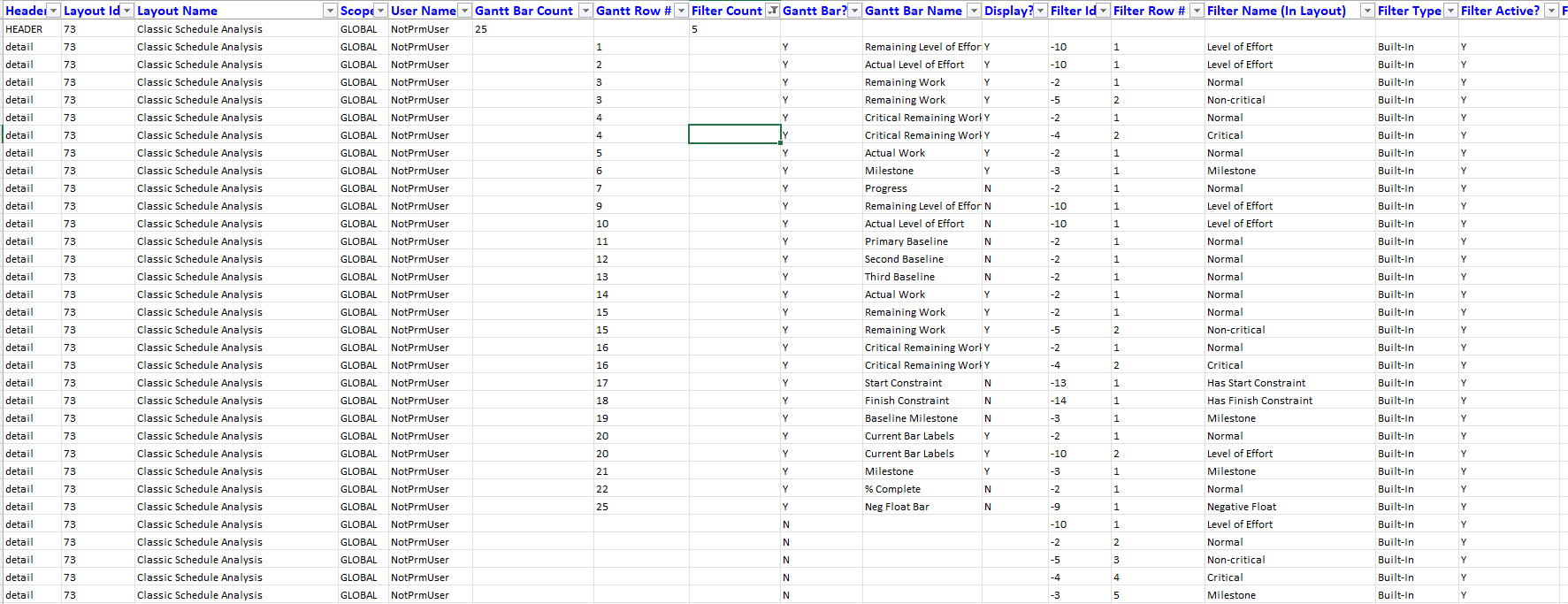The image size is (1568, 604).
Task: Click the User Name filter arrow
Action: (x=464, y=11)
